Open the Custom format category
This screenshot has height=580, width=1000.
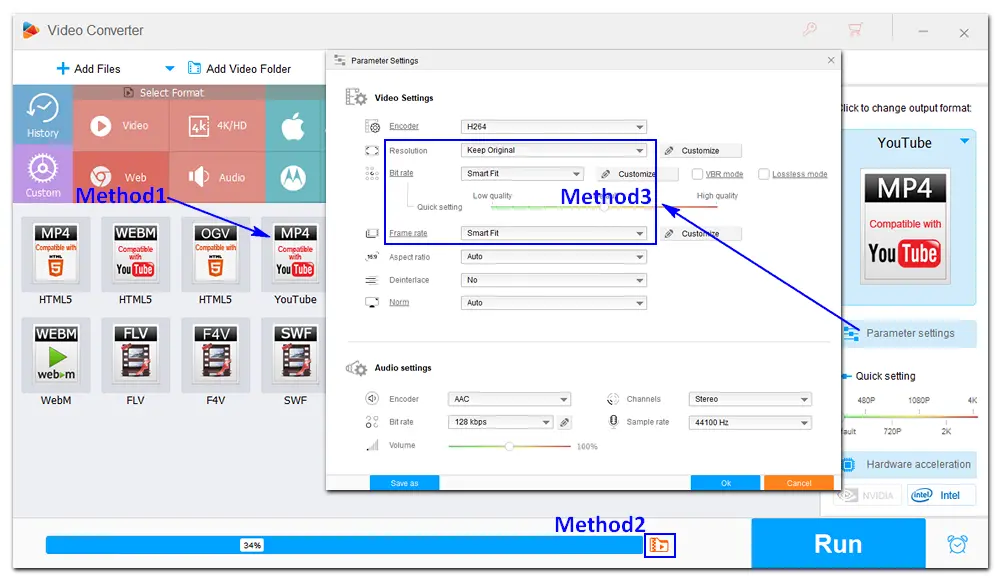coord(42,174)
